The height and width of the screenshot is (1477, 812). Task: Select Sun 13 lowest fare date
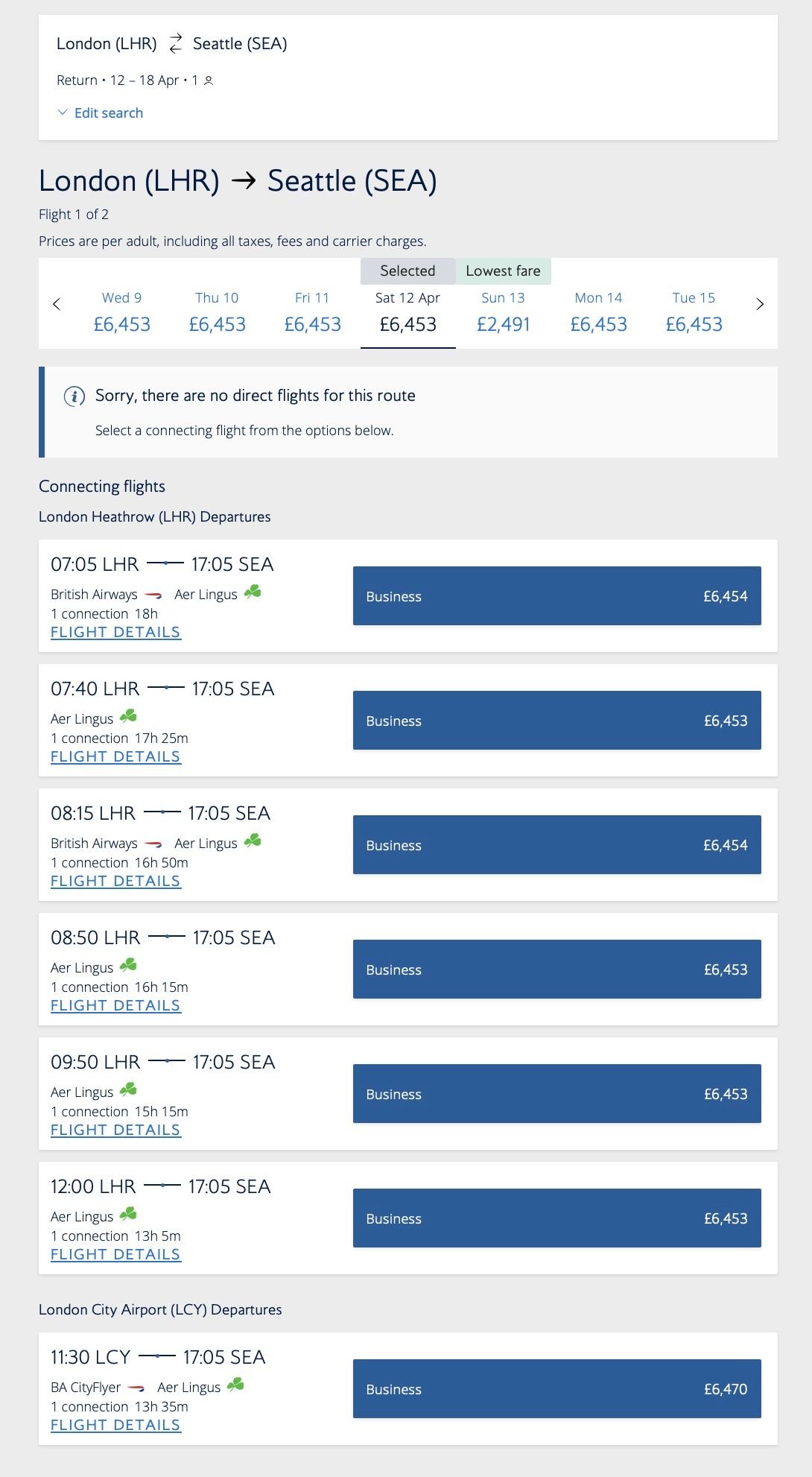tap(503, 311)
